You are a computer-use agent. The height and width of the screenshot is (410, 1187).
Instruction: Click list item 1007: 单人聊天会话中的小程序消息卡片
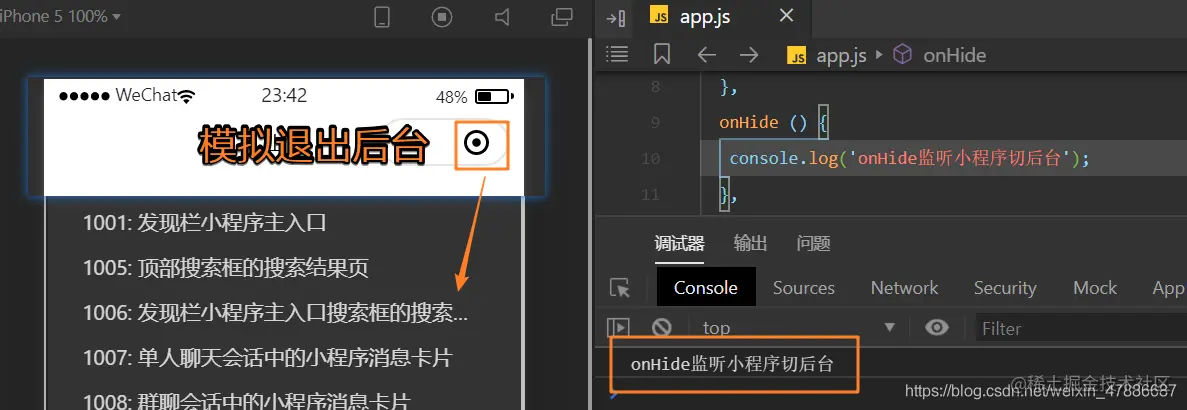pos(267,357)
